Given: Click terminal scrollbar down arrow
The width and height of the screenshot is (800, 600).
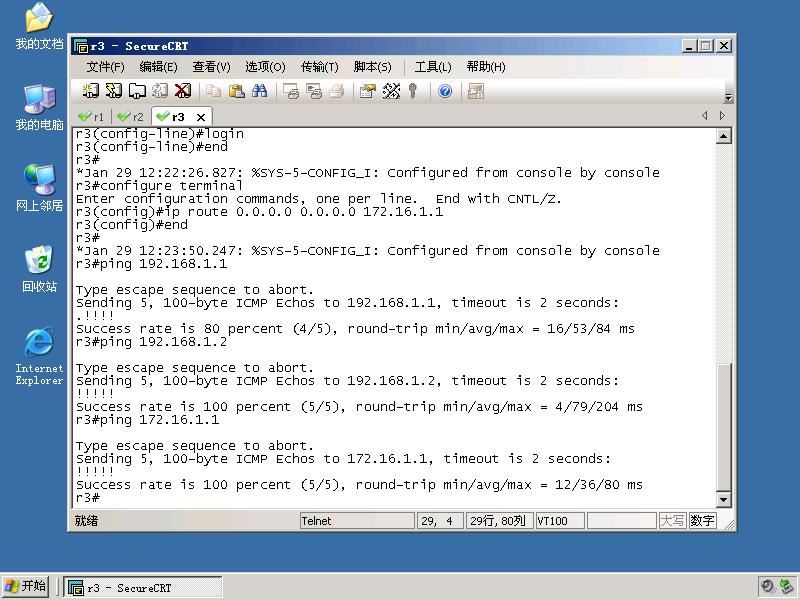Looking at the screenshot, I should tap(723, 499).
